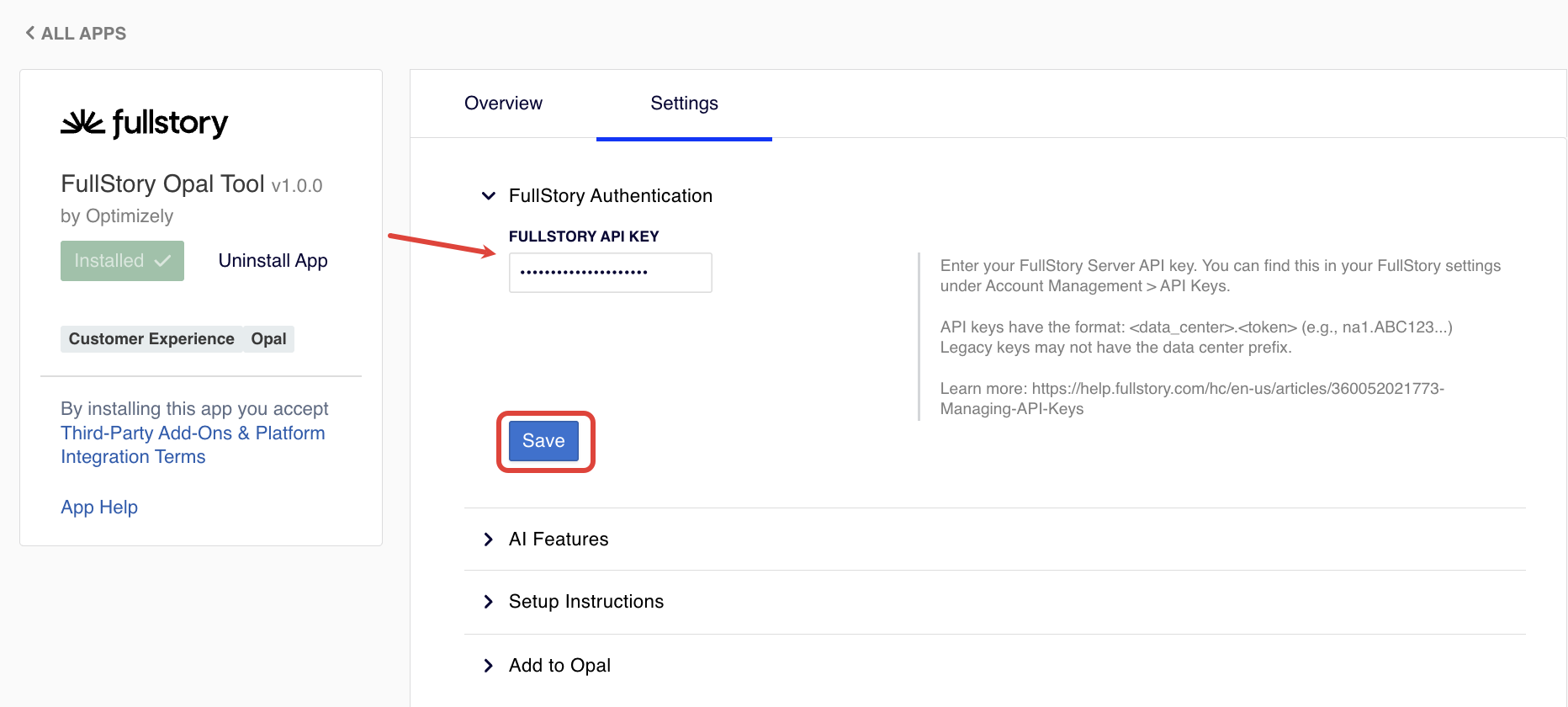
Task: Click the FULLSTORY API KEY label
Action: pos(584,237)
